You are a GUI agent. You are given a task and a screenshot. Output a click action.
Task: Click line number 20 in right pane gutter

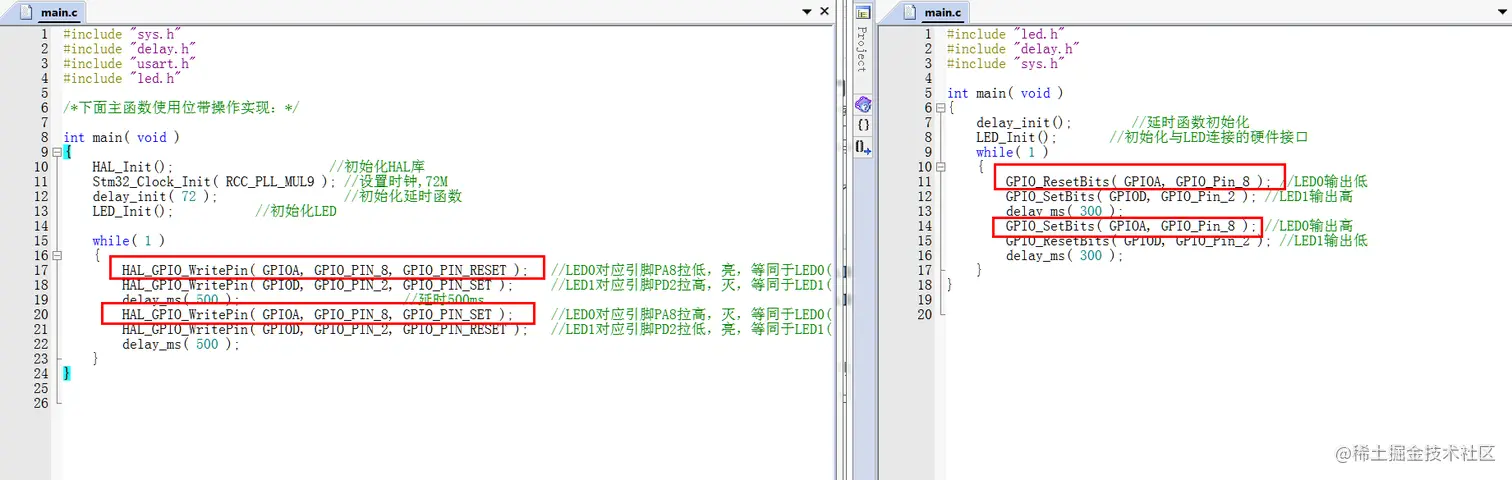[x=924, y=314]
